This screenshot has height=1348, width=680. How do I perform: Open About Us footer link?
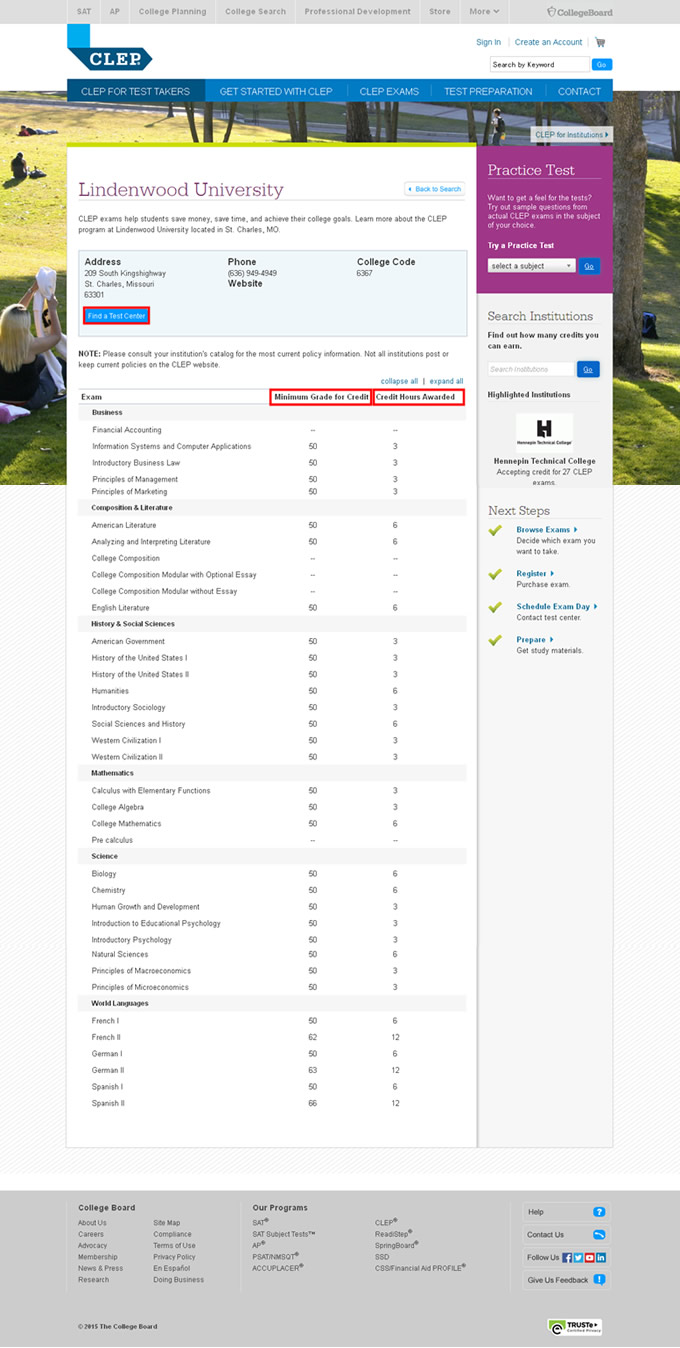point(92,1223)
